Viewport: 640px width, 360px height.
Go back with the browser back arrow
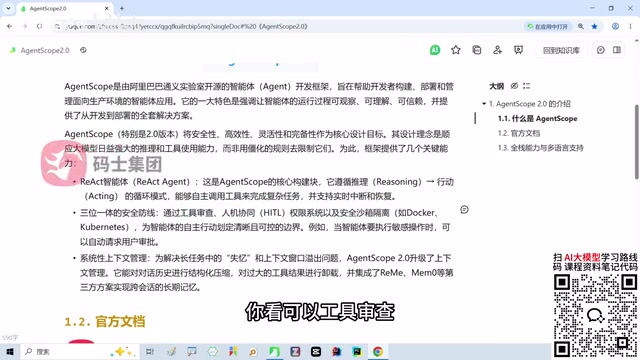tap(9, 27)
